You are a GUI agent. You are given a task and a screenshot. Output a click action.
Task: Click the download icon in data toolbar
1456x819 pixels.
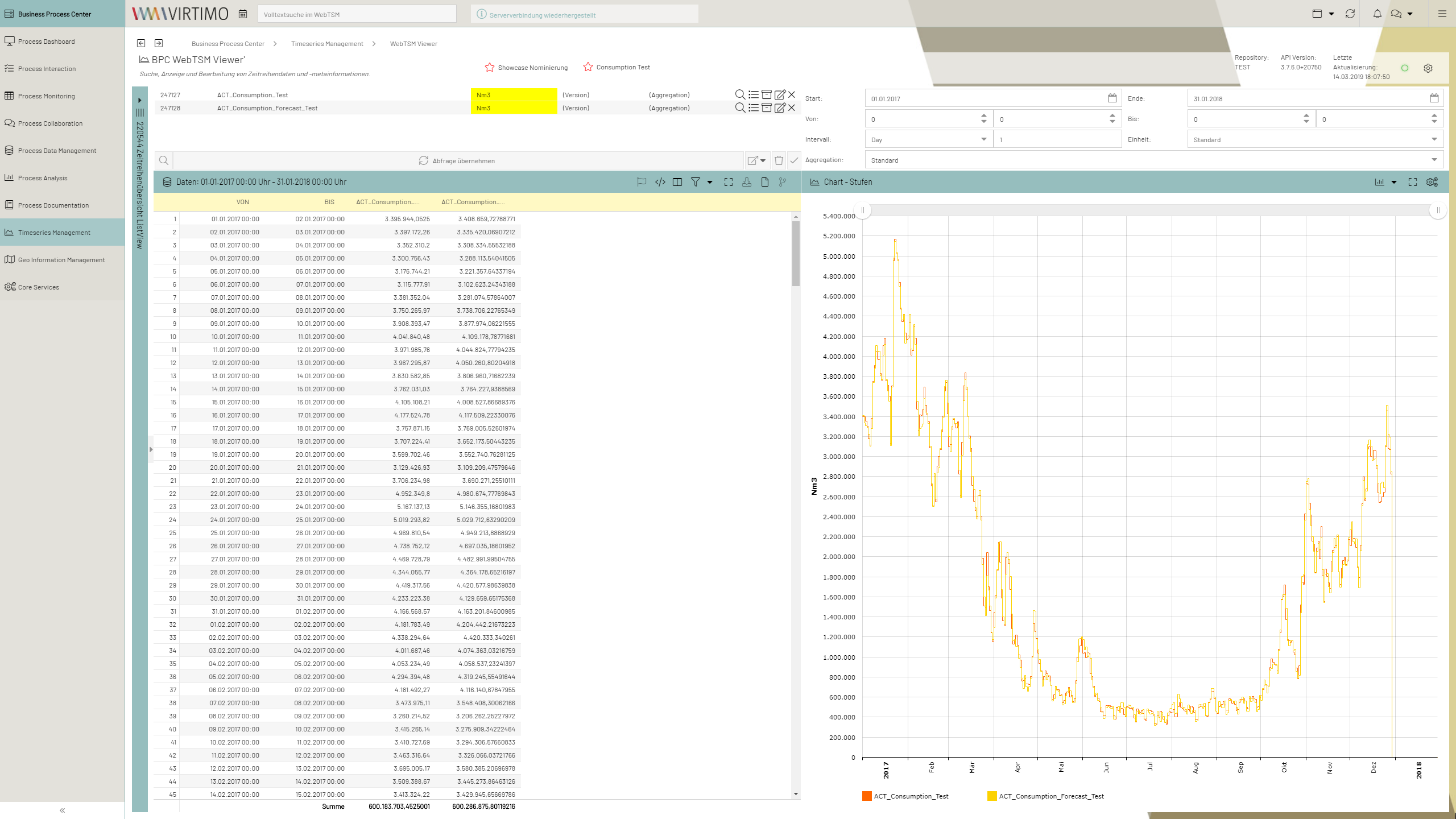(747, 182)
